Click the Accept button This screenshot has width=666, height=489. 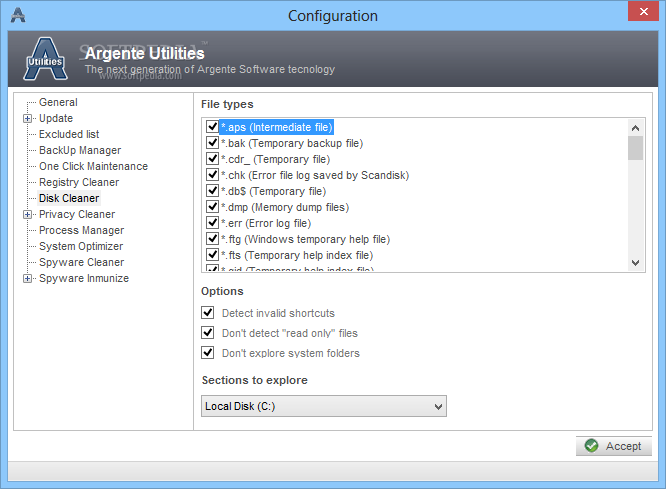pyautogui.click(x=613, y=446)
